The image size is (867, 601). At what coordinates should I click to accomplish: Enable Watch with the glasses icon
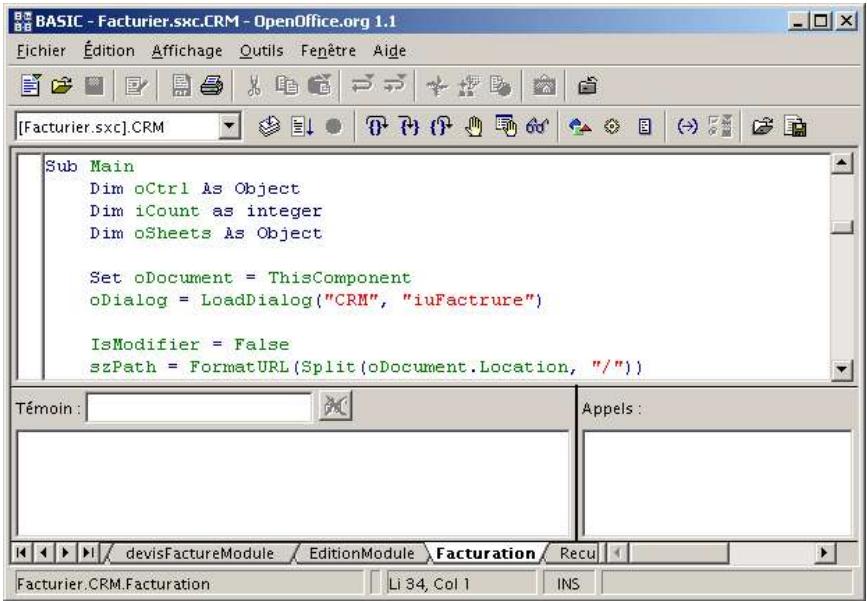pyautogui.click(x=537, y=127)
